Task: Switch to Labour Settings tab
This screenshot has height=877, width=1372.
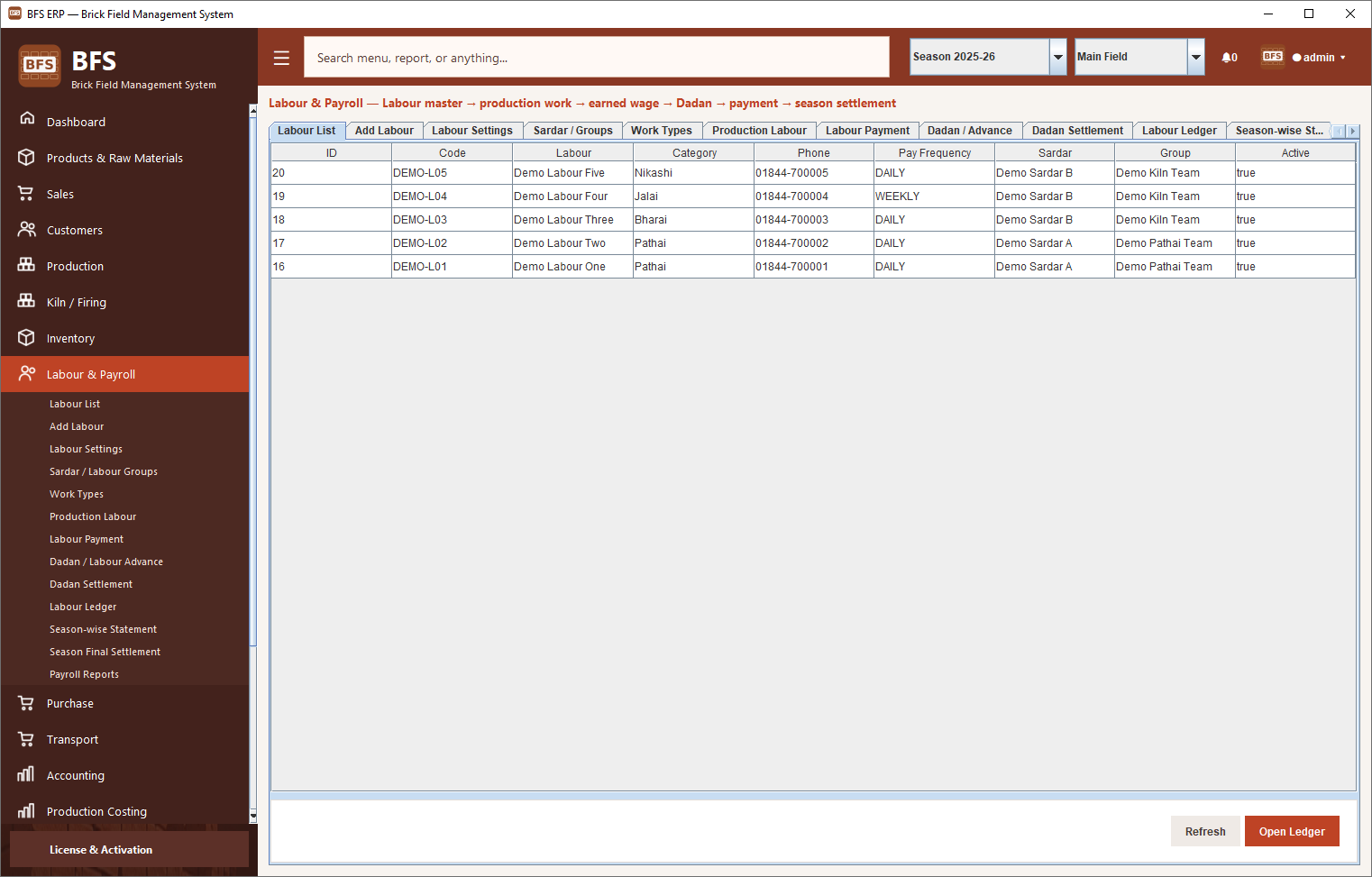Action: (x=472, y=131)
